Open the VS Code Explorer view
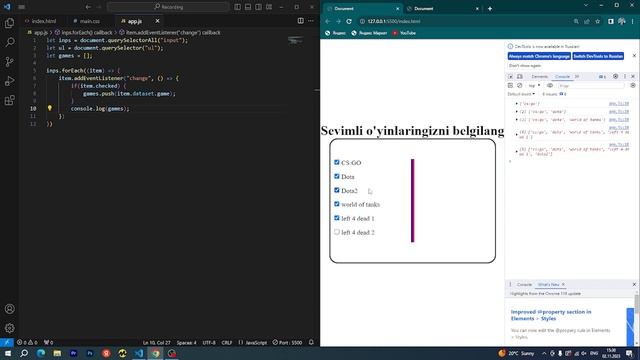Image resolution: width=640 pixels, height=360 pixels. click(x=9, y=23)
